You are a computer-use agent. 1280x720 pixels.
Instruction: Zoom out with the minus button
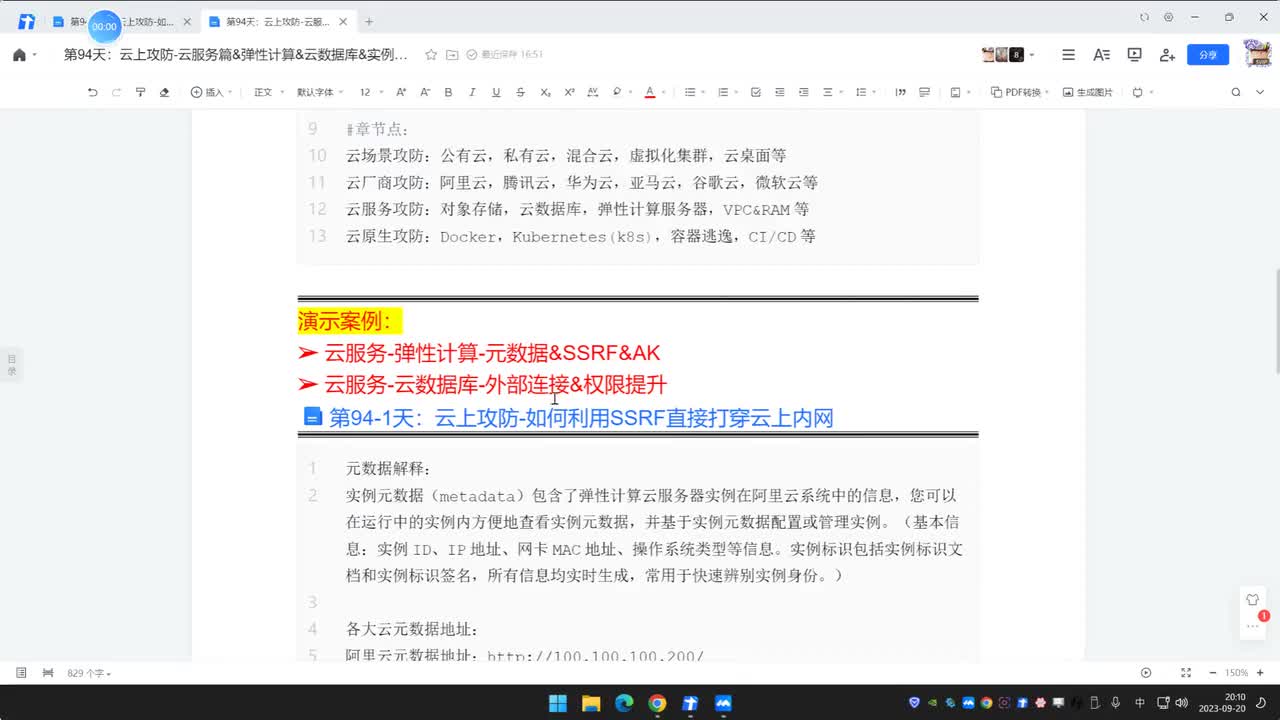(x=1213, y=673)
